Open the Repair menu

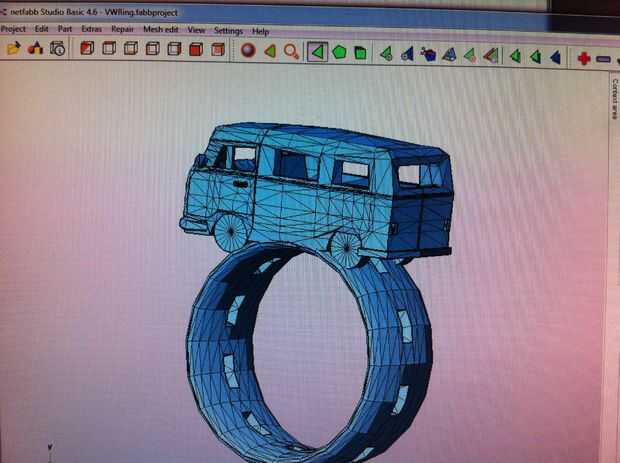tap(122, 29)
